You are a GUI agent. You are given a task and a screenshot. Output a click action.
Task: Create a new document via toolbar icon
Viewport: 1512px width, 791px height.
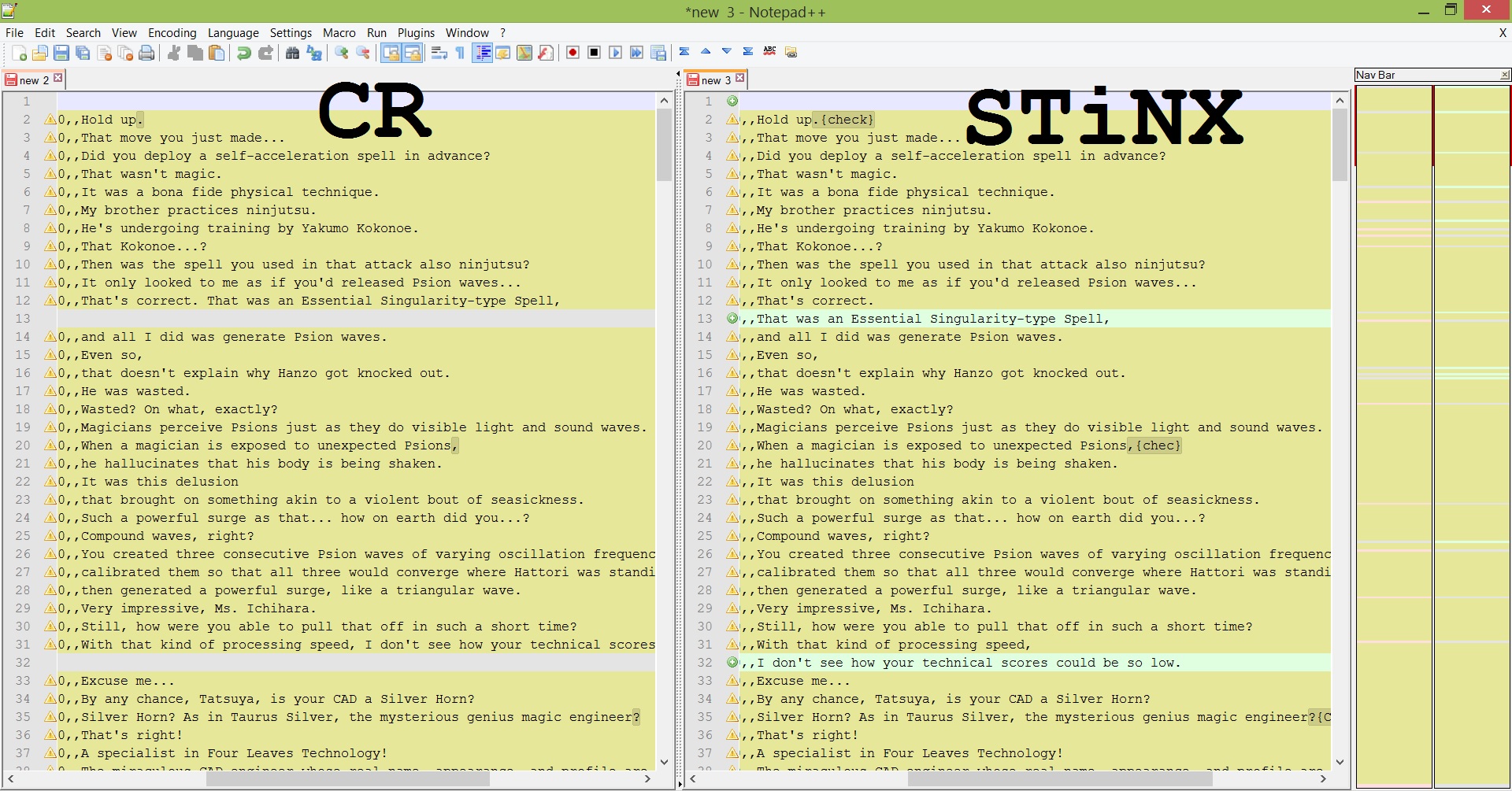(20, 53)
